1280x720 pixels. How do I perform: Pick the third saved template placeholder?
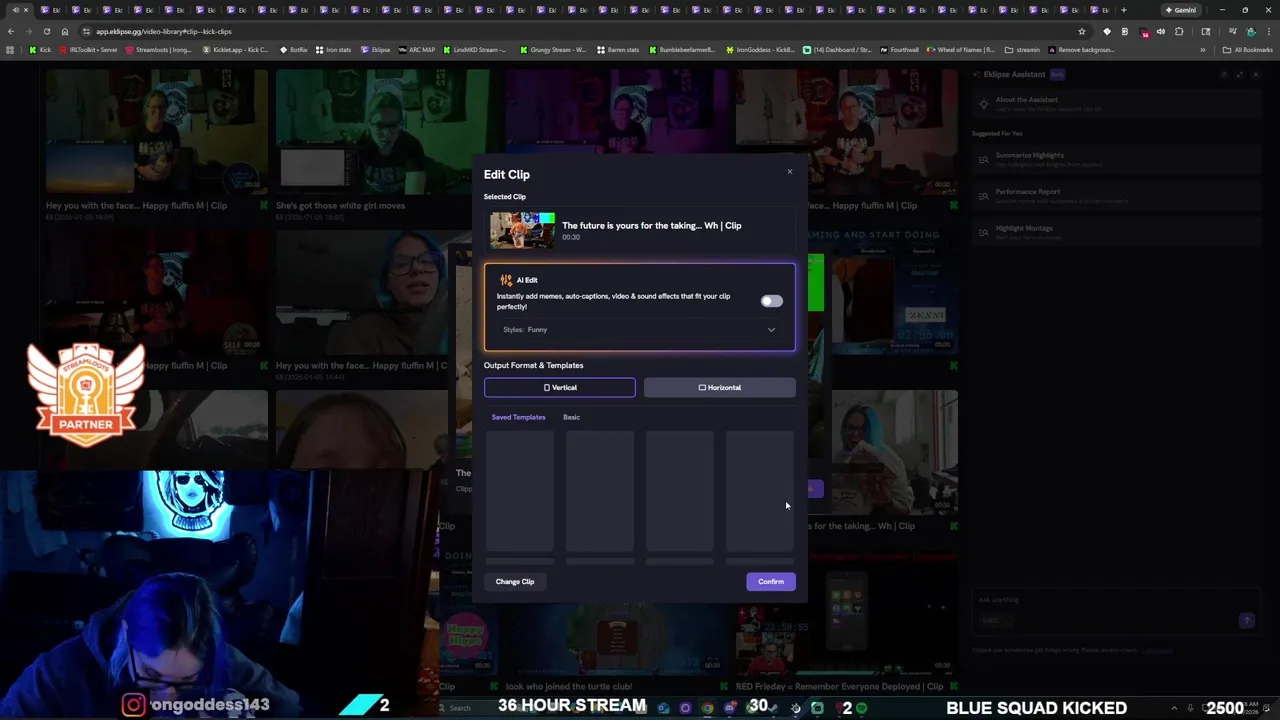[x=680, y=491]
